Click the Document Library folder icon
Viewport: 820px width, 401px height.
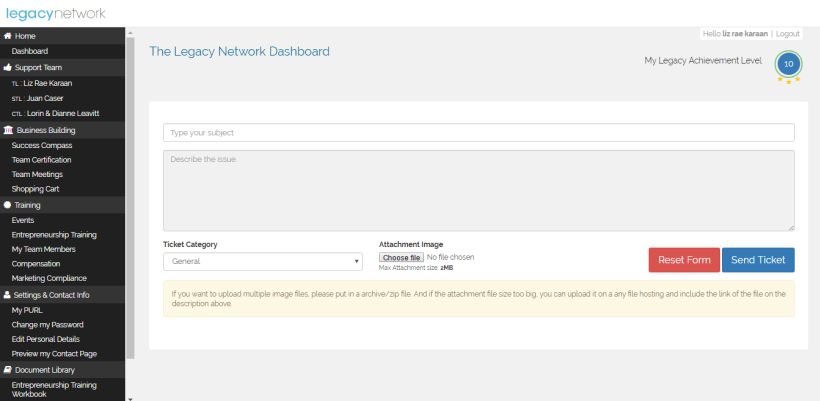[7, 369]
